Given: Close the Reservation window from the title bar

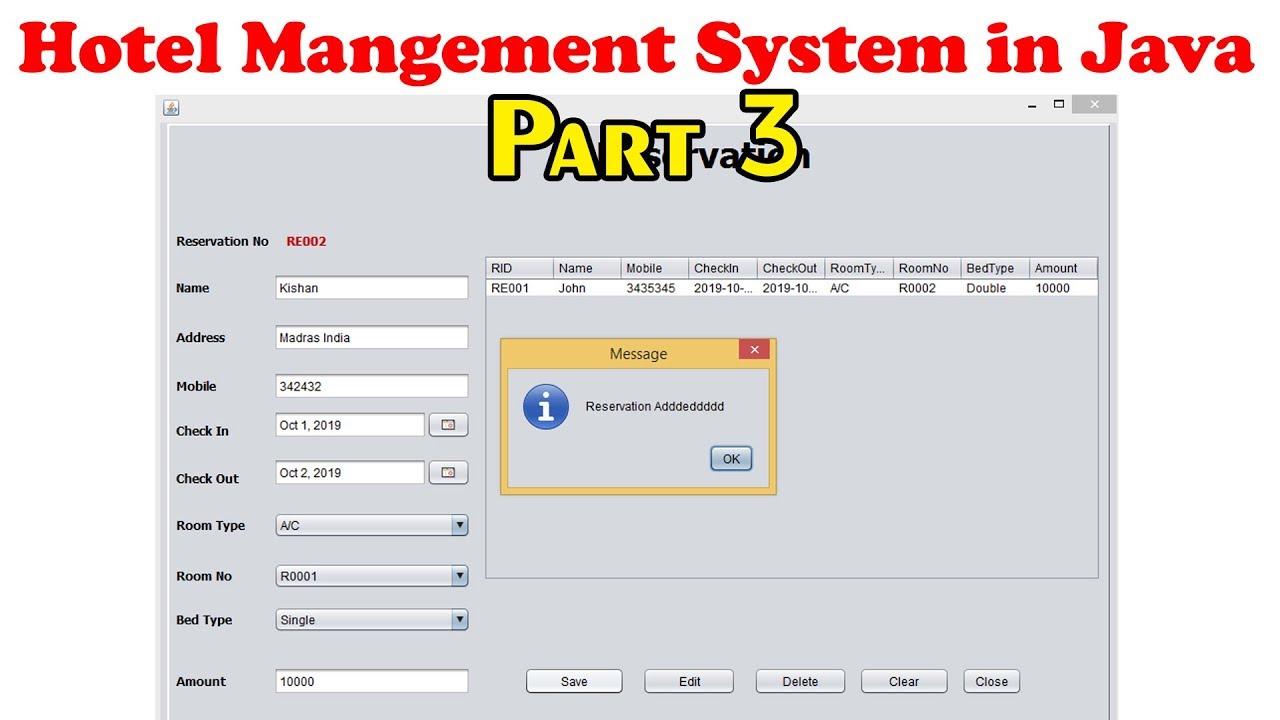Looking at the screenshot, I should pyautogui.click(x=1094, y=104).
